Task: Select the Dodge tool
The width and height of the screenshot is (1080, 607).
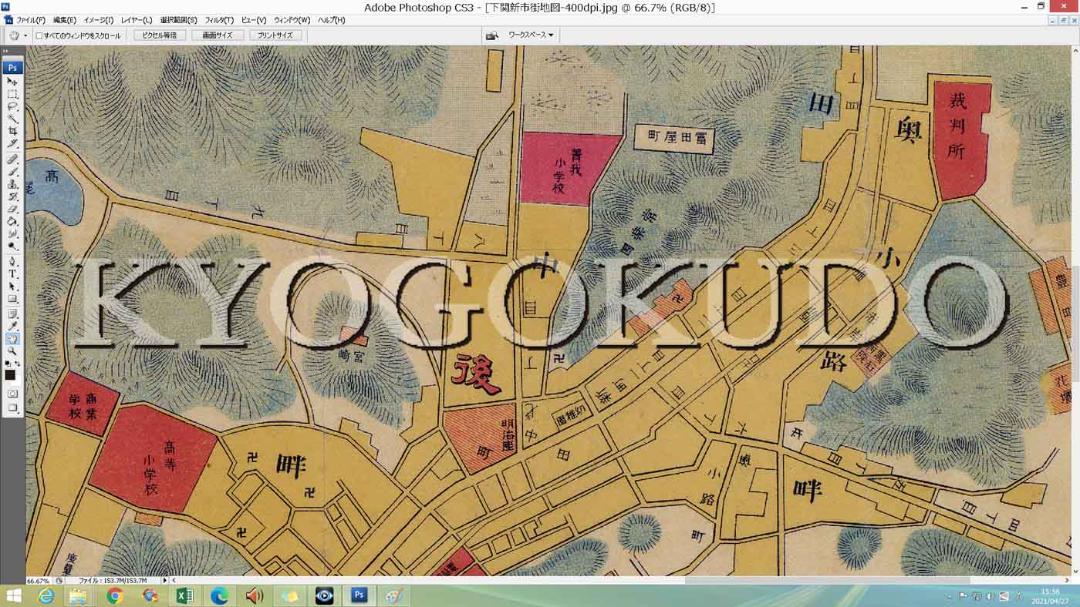Action: [x=12, y=246]
